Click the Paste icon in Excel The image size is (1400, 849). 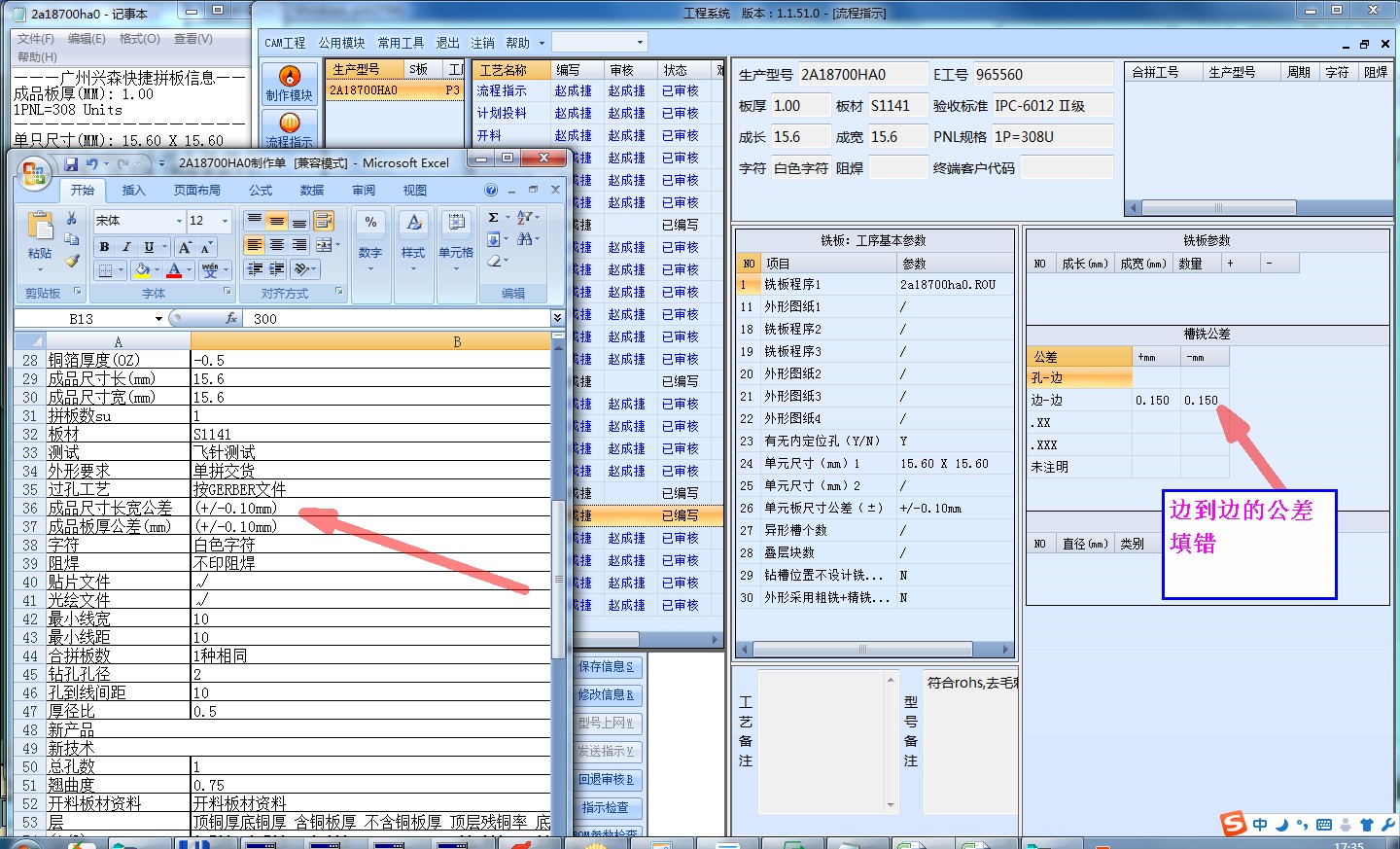[40, 226]
